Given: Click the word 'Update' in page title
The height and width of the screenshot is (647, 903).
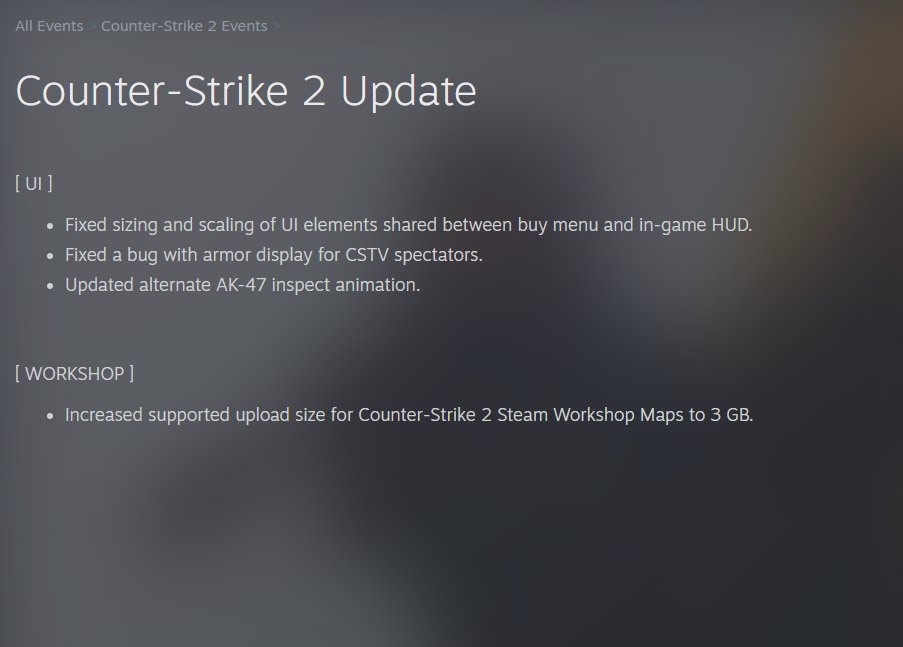Looking at the screenshot, I should (x=408, y=92).
